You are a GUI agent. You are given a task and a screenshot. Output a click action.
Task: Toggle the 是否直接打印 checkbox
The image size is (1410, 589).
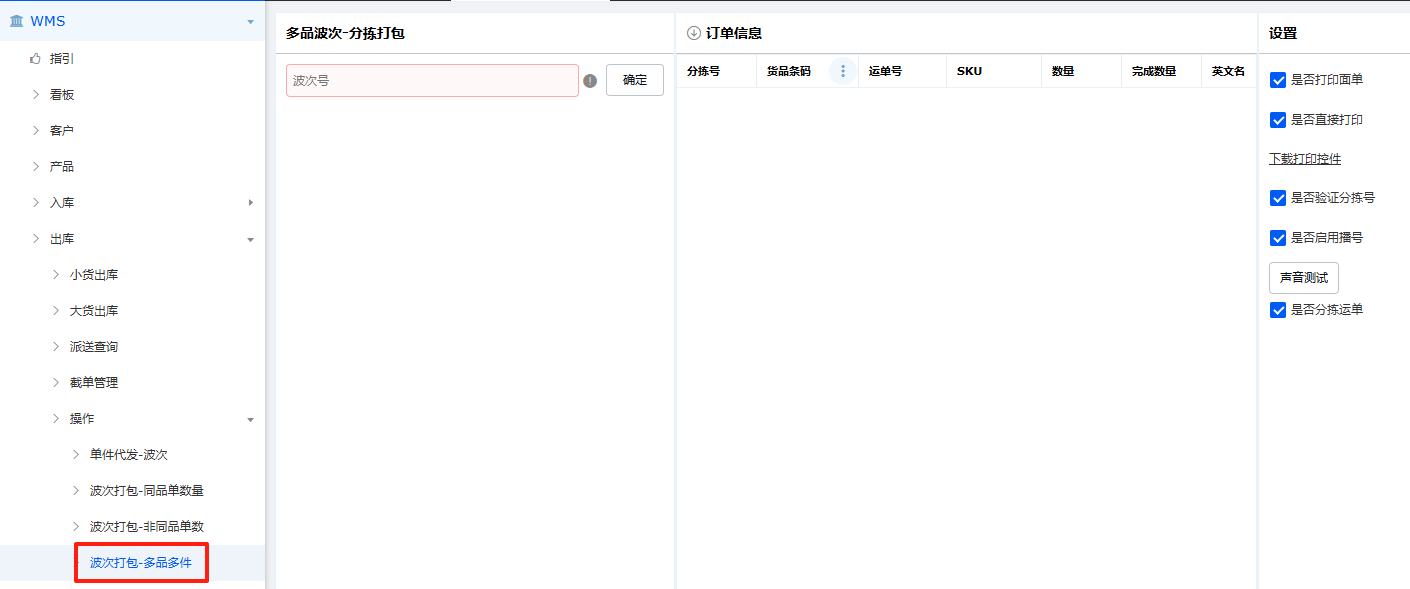point(1278,120)
